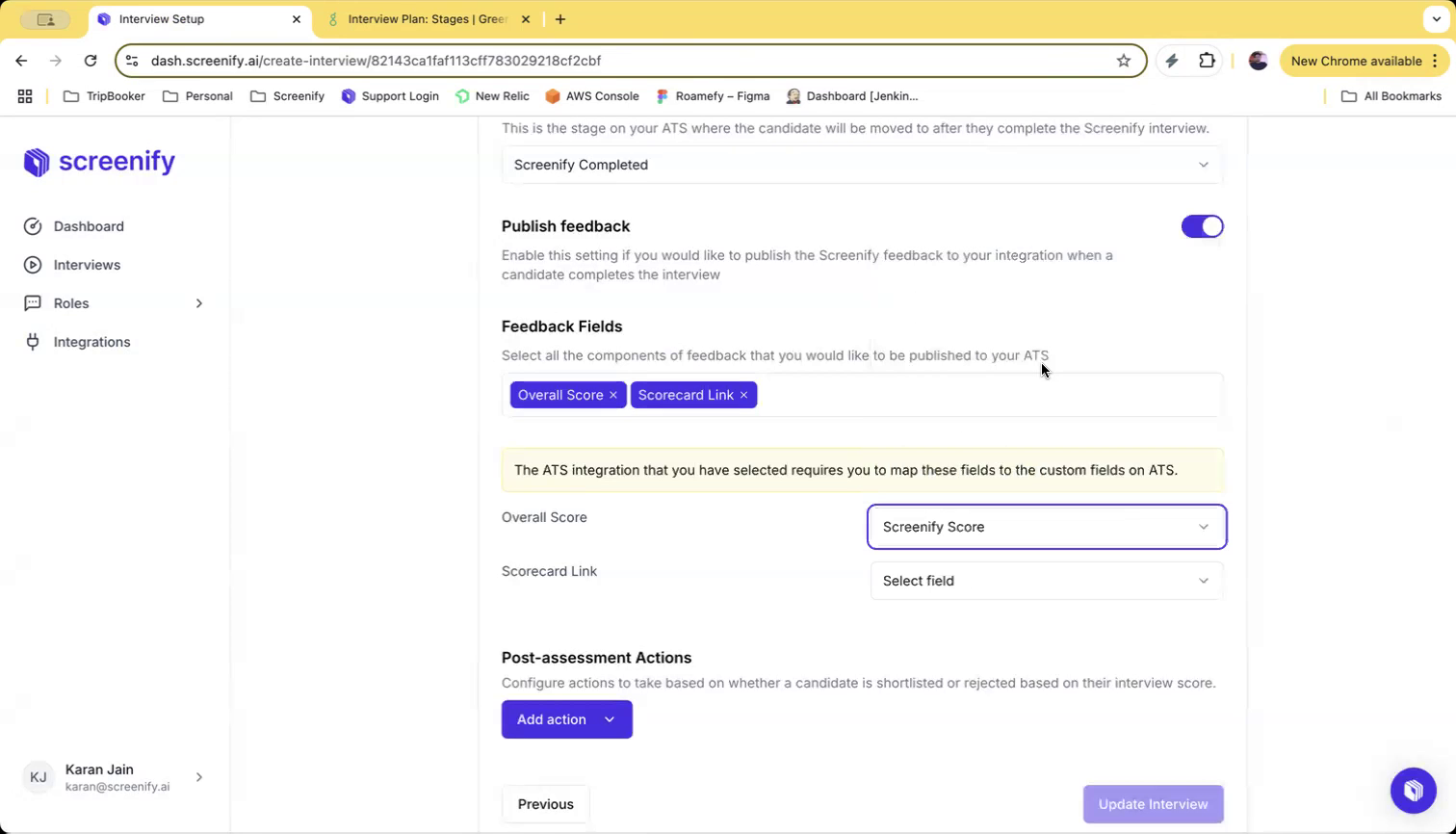The image size is (1456, 834).
Task: Close the Interview Setup tab
Action: (x=297, y=19)
